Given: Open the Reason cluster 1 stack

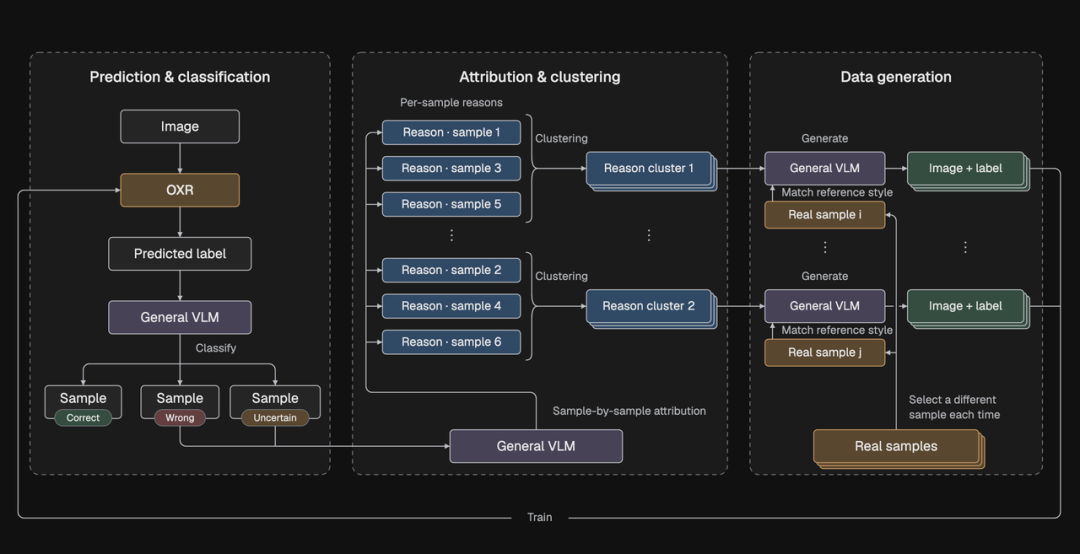Looking at the screenshot, I should pos(651,170).
